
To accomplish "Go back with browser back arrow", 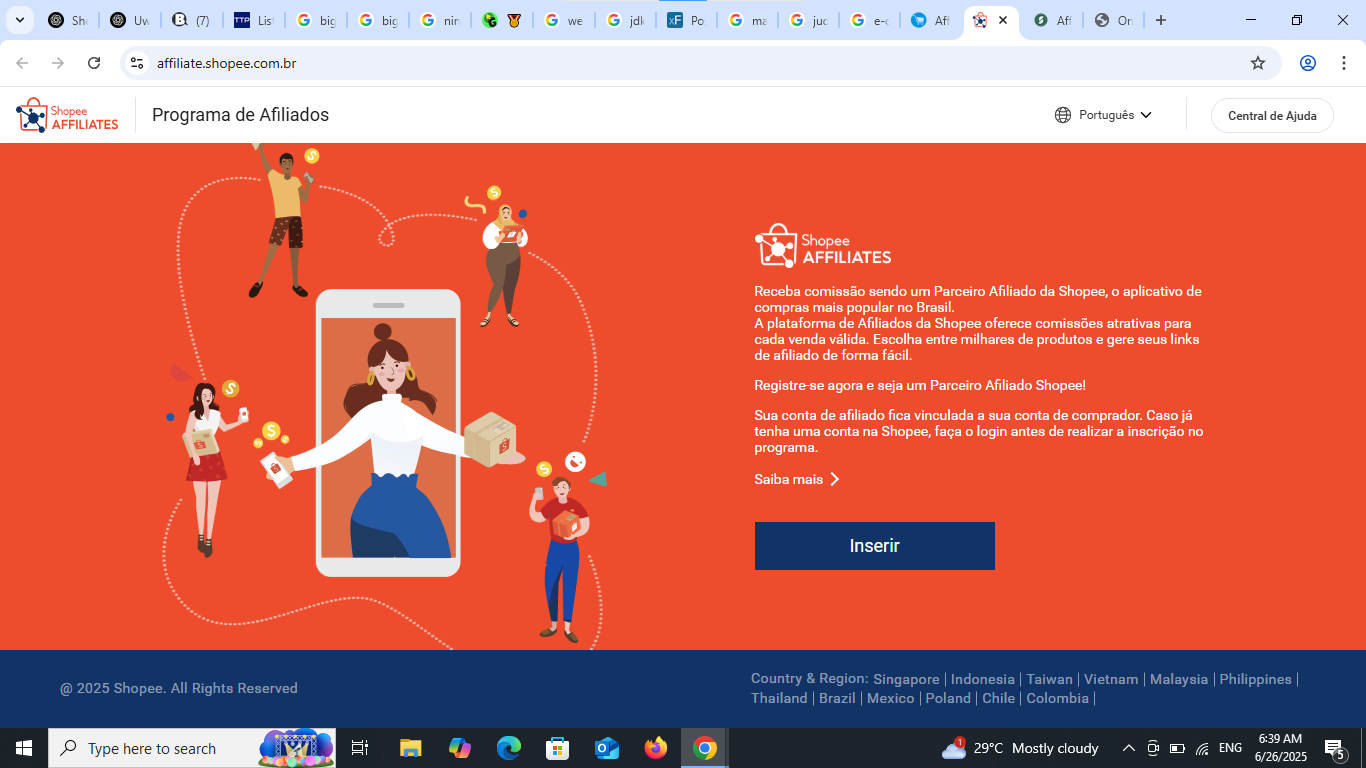I will click(22, 63).
